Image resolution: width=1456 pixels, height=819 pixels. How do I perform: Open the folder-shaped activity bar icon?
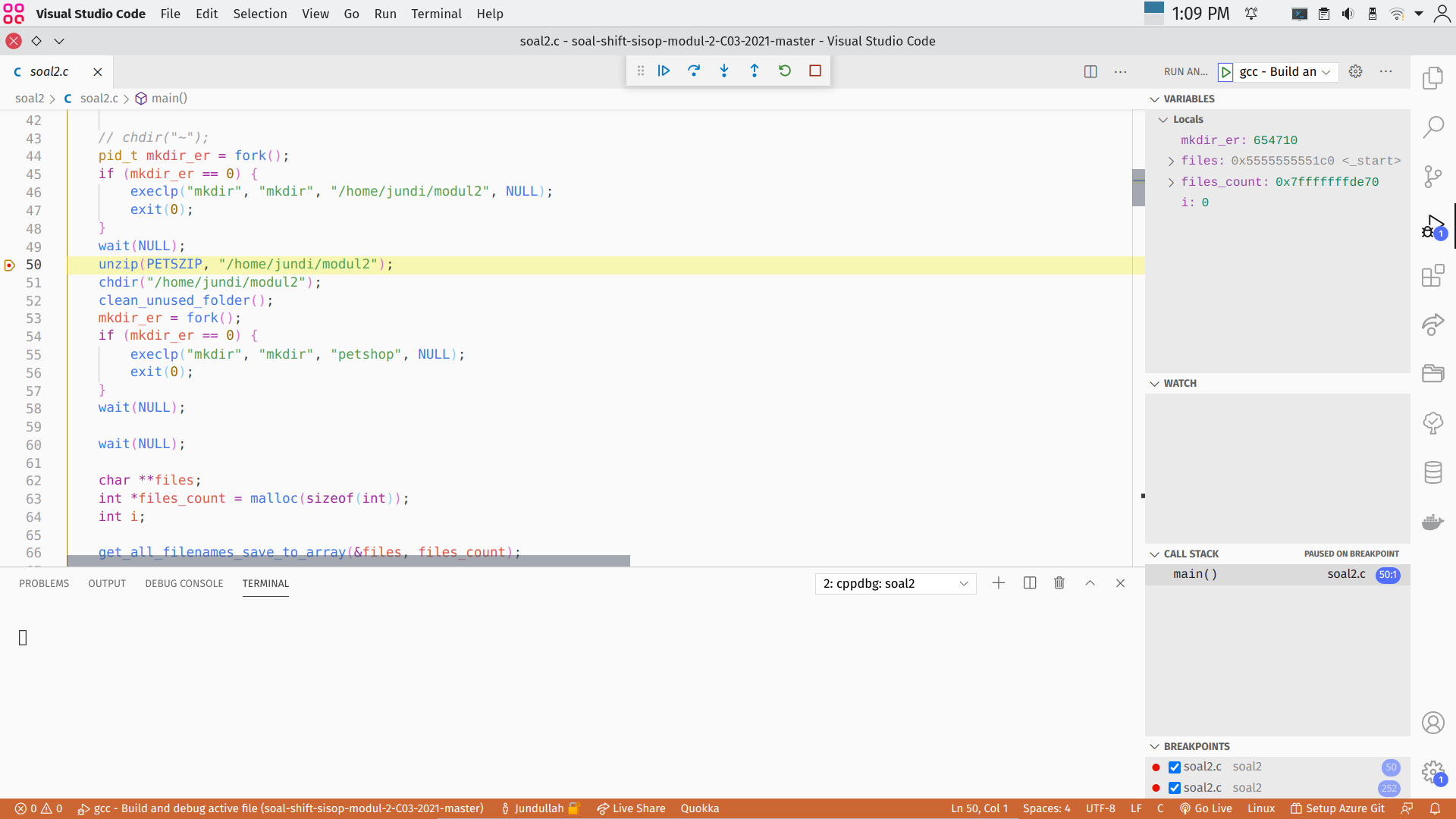[x=1432, y=373]
